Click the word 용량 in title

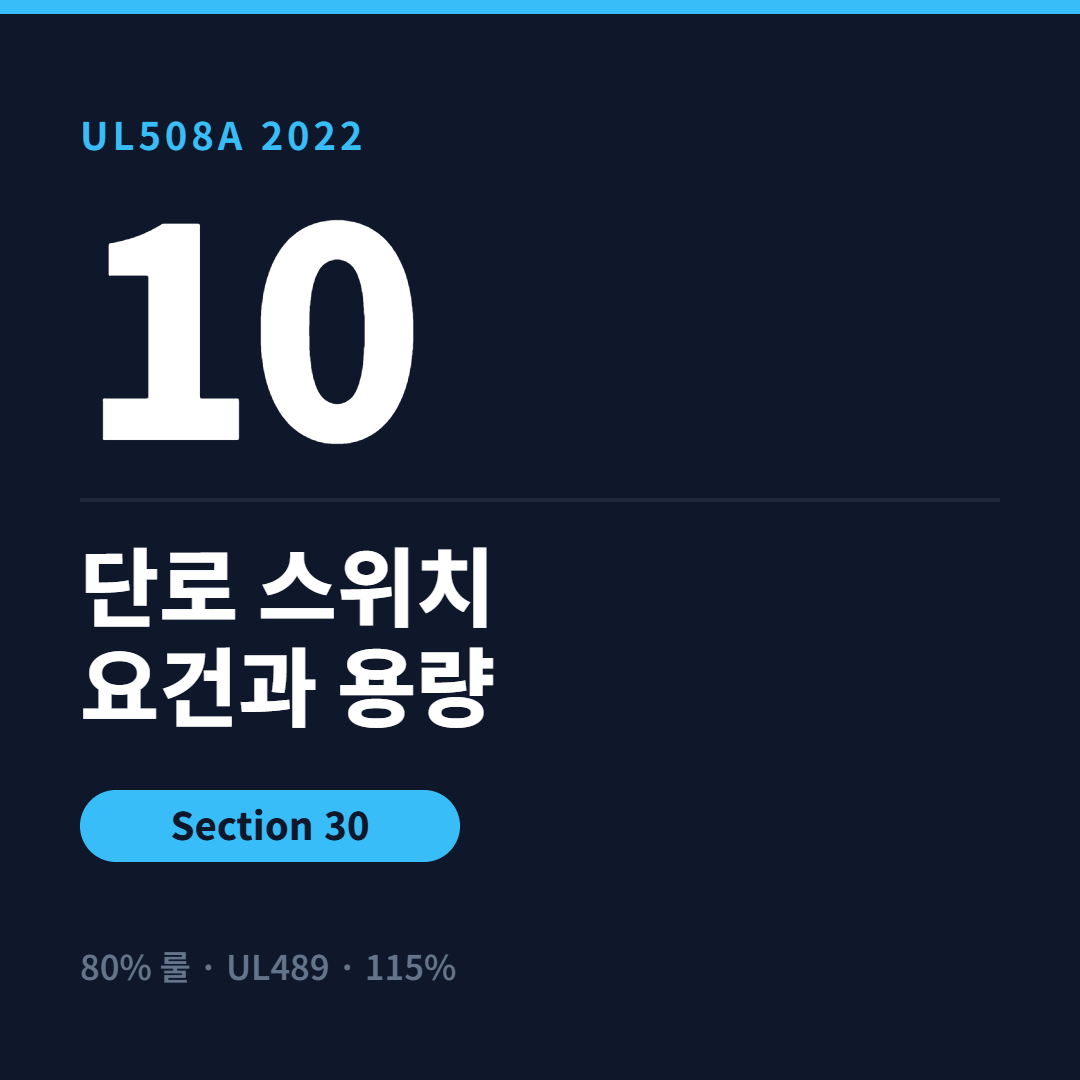click(x=417, y=687)
